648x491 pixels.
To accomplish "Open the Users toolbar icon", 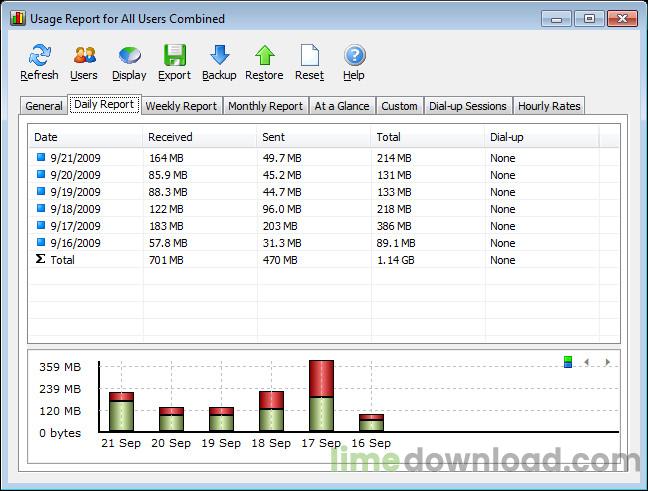I will coord(84,56).
